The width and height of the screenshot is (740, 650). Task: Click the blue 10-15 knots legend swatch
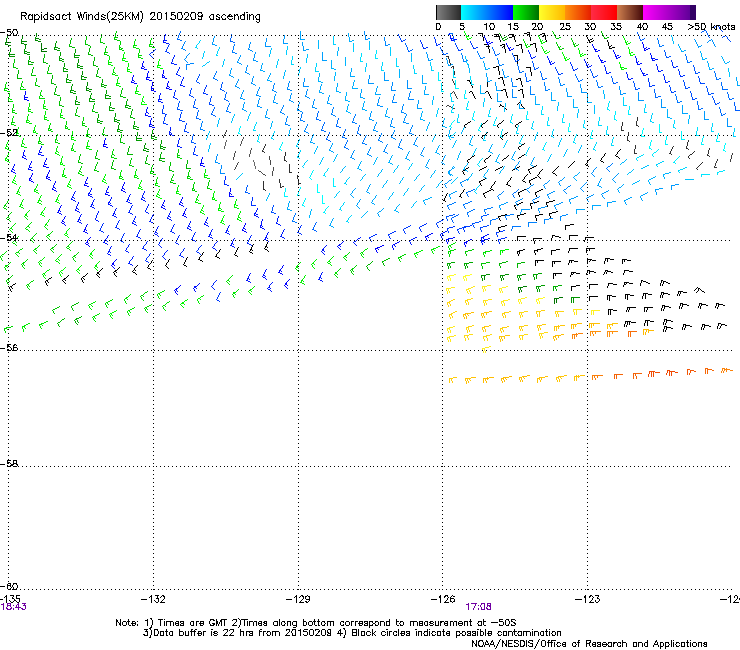tap(500, 12)
